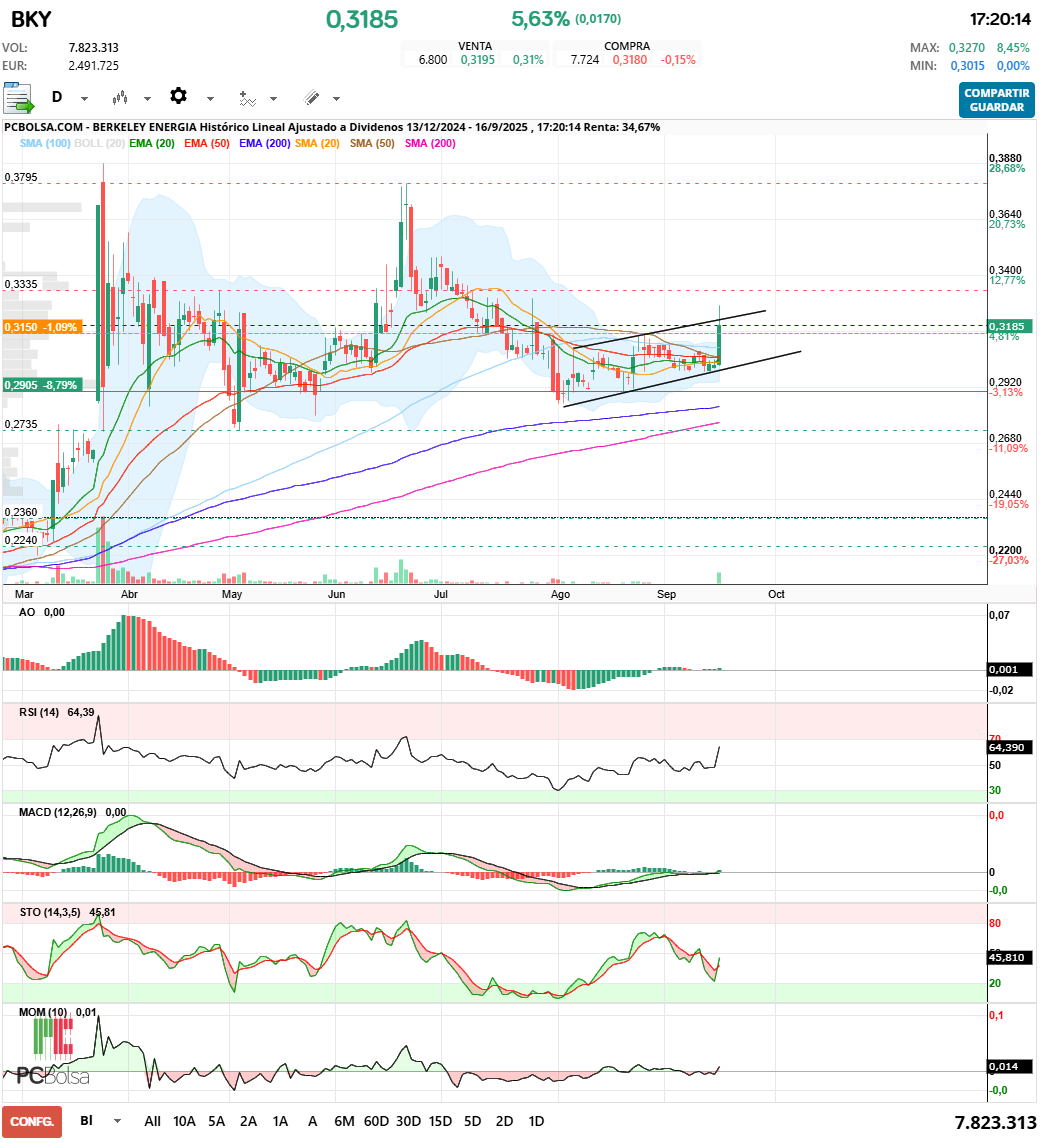Click the 0,3335 price level label
This screenshot has height=1143, width=1050.
click(x=21, y=284)
